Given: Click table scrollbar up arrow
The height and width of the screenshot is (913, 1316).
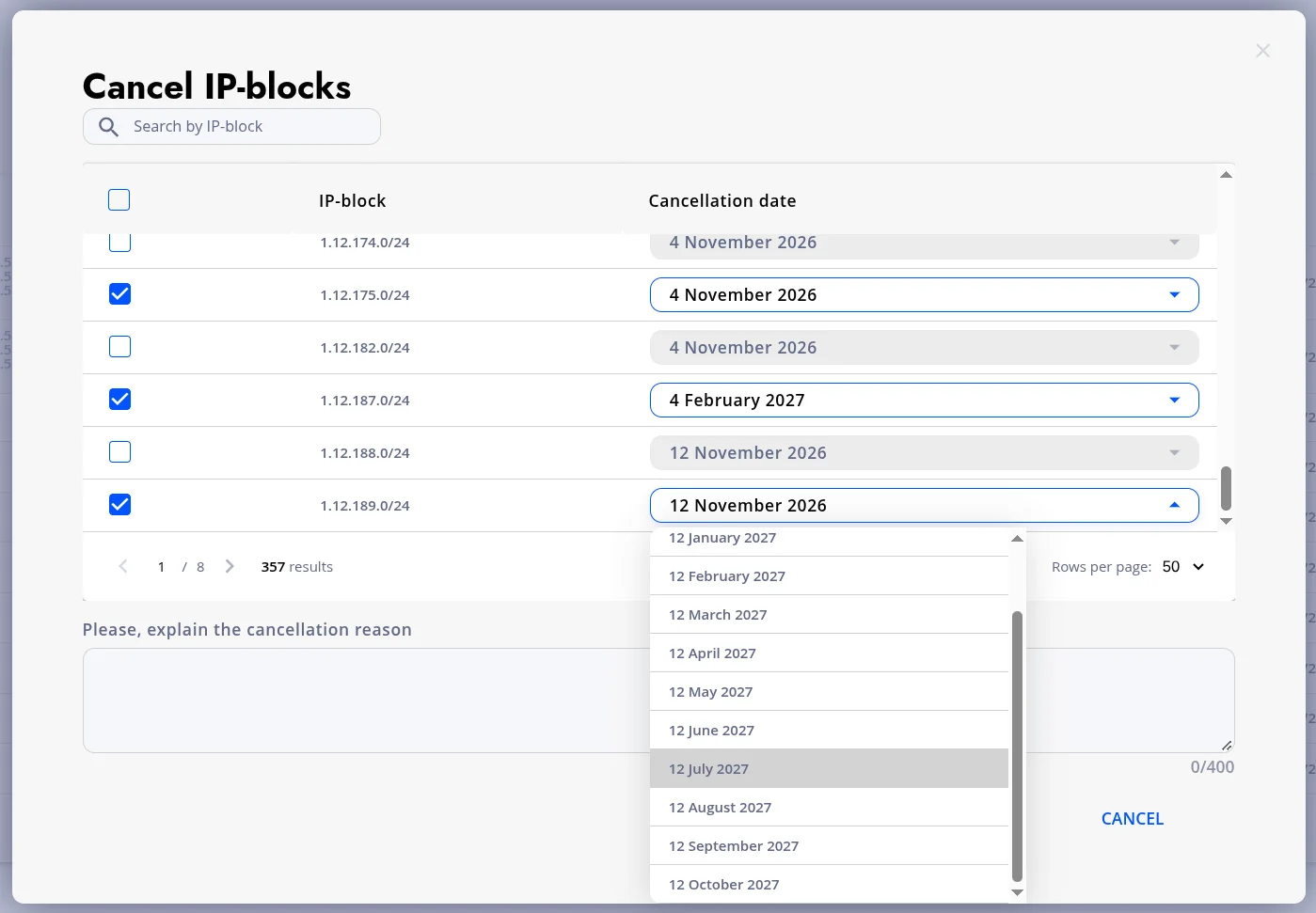Looking at the screenshot, I should (x=1226, y=175).
